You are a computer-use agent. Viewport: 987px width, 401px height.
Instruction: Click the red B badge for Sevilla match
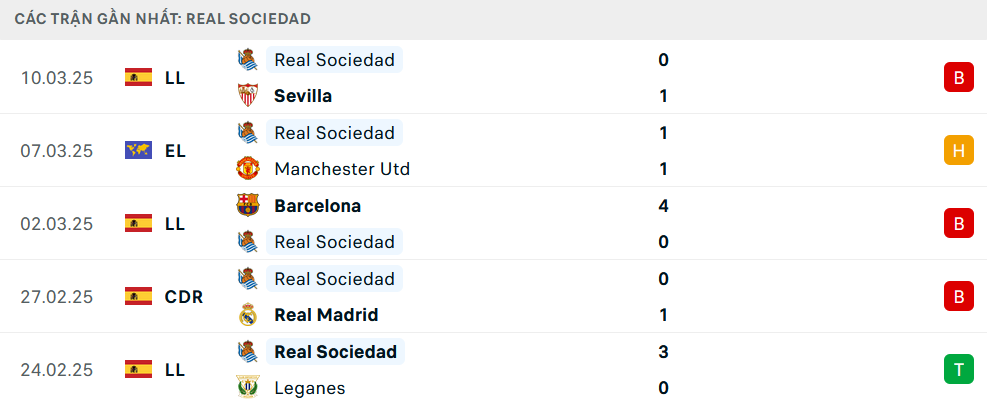click(x=958, y=78)
